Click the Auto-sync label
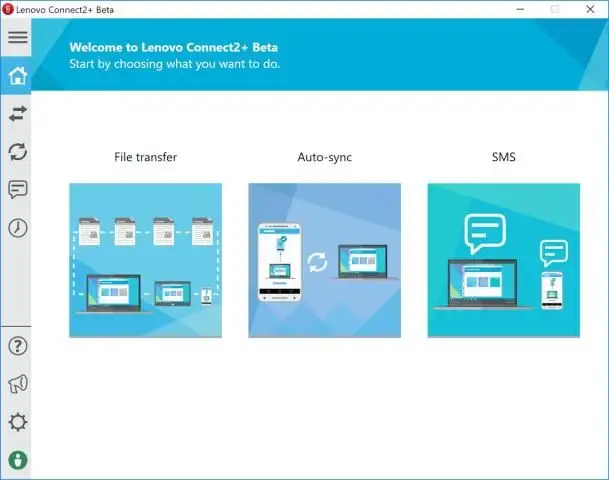 tap(325, 157)
